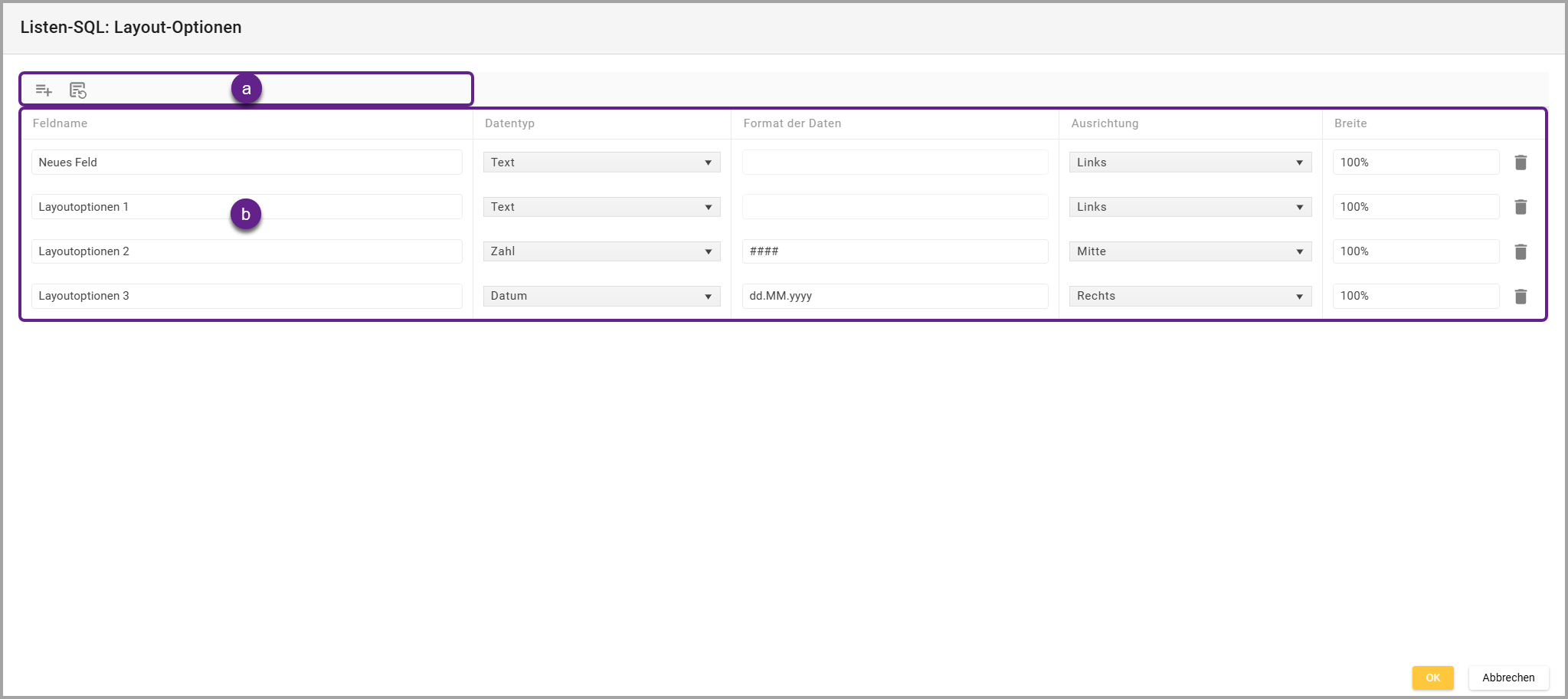Open Ausrichtung dropdown set to Rechts
Viewport: 1568px width, 699px height.
1190,296
